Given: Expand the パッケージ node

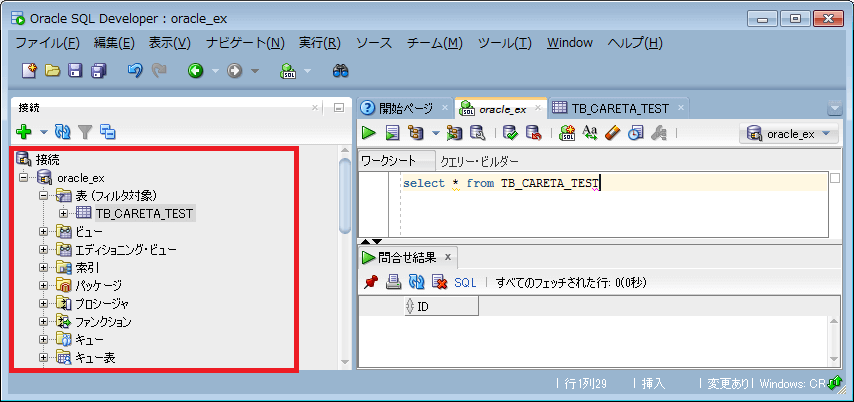Looking at the screenshot, I should point(44,285).
